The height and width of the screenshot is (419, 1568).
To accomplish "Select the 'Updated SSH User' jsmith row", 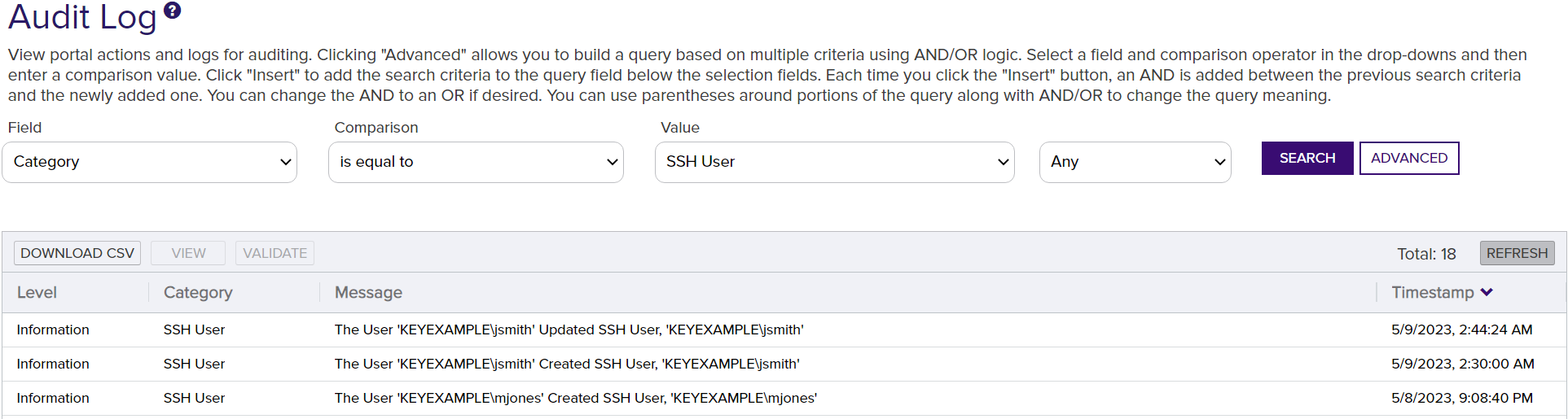I will [569, 330].
